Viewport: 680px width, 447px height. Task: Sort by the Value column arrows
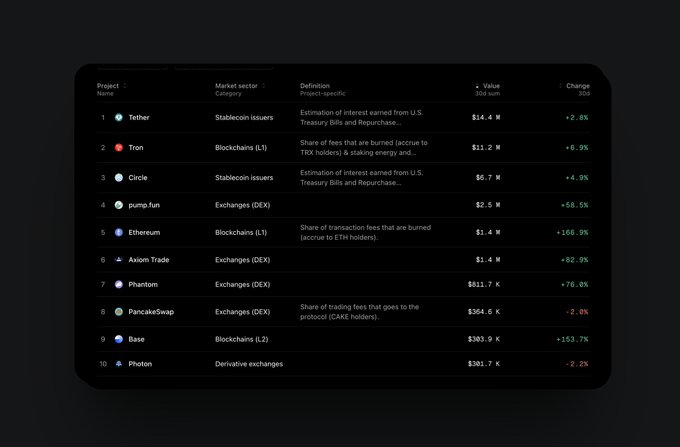tap(477, 85)
